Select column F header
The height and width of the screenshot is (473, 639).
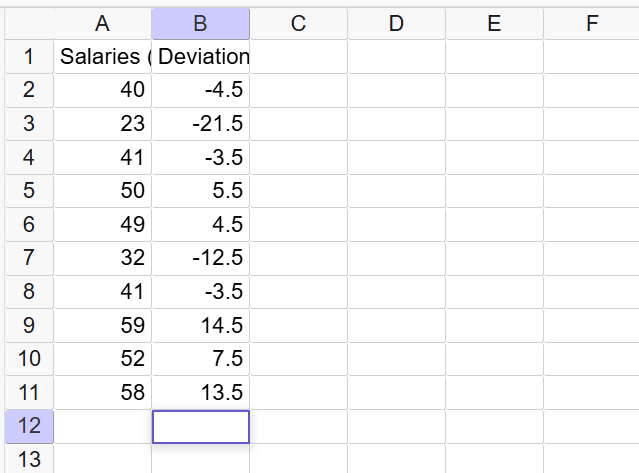(591, 24)
